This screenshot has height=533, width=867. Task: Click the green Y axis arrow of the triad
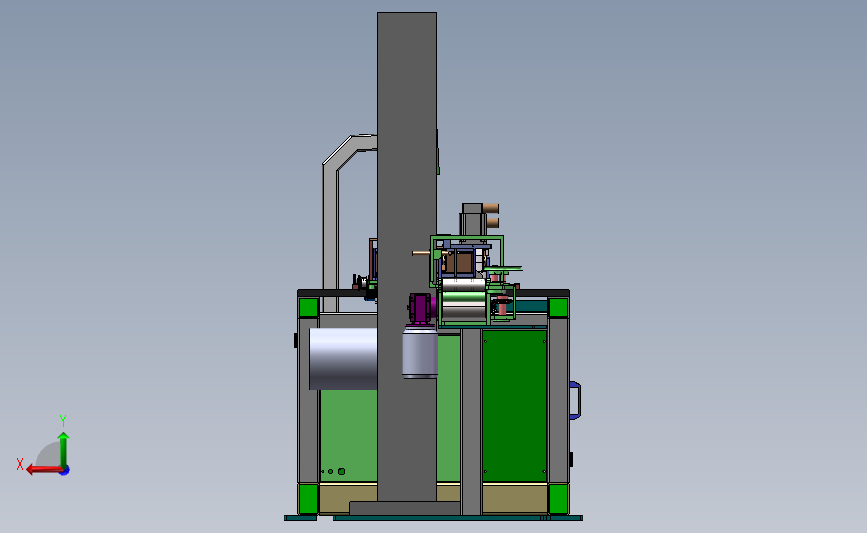64,449
